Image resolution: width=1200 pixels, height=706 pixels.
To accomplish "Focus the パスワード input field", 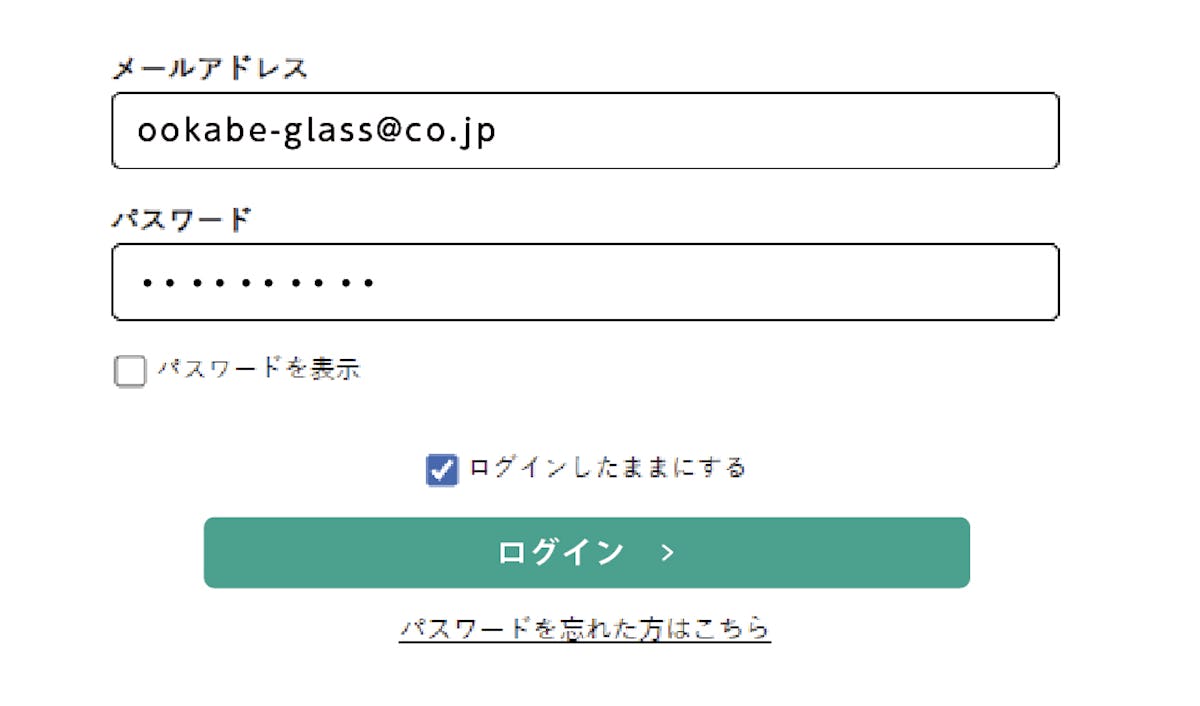I will pyautogui.click(x=585, y=282).
